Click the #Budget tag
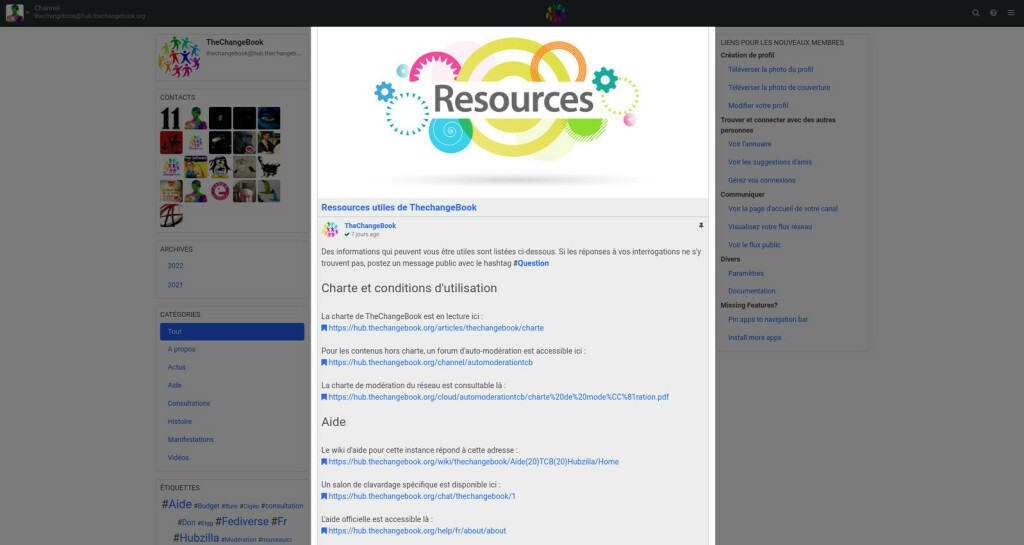The height and width of the screenshot is (545, 1024). [206, 506]
